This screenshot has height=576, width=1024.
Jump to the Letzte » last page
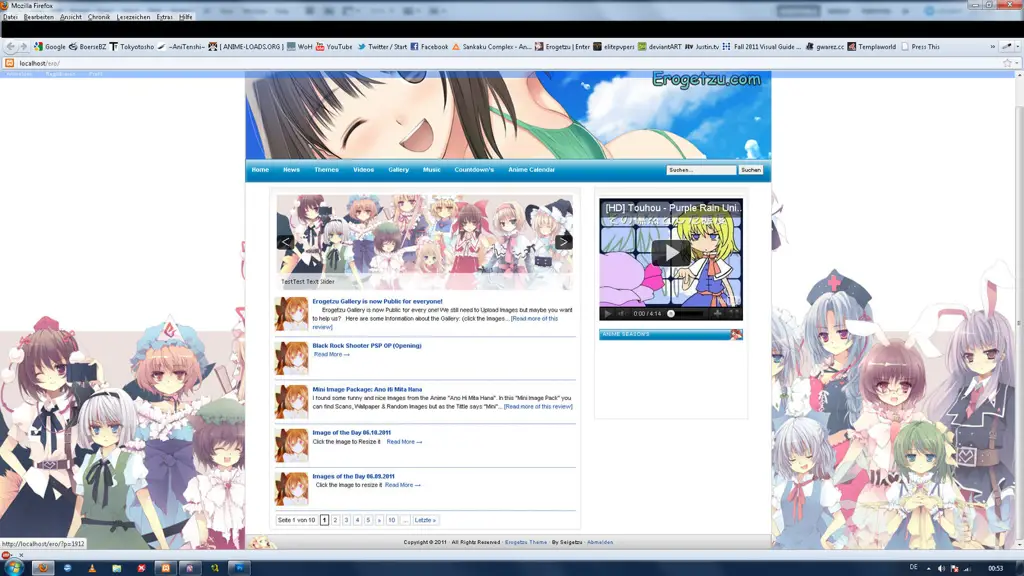[x=424, y=520]
